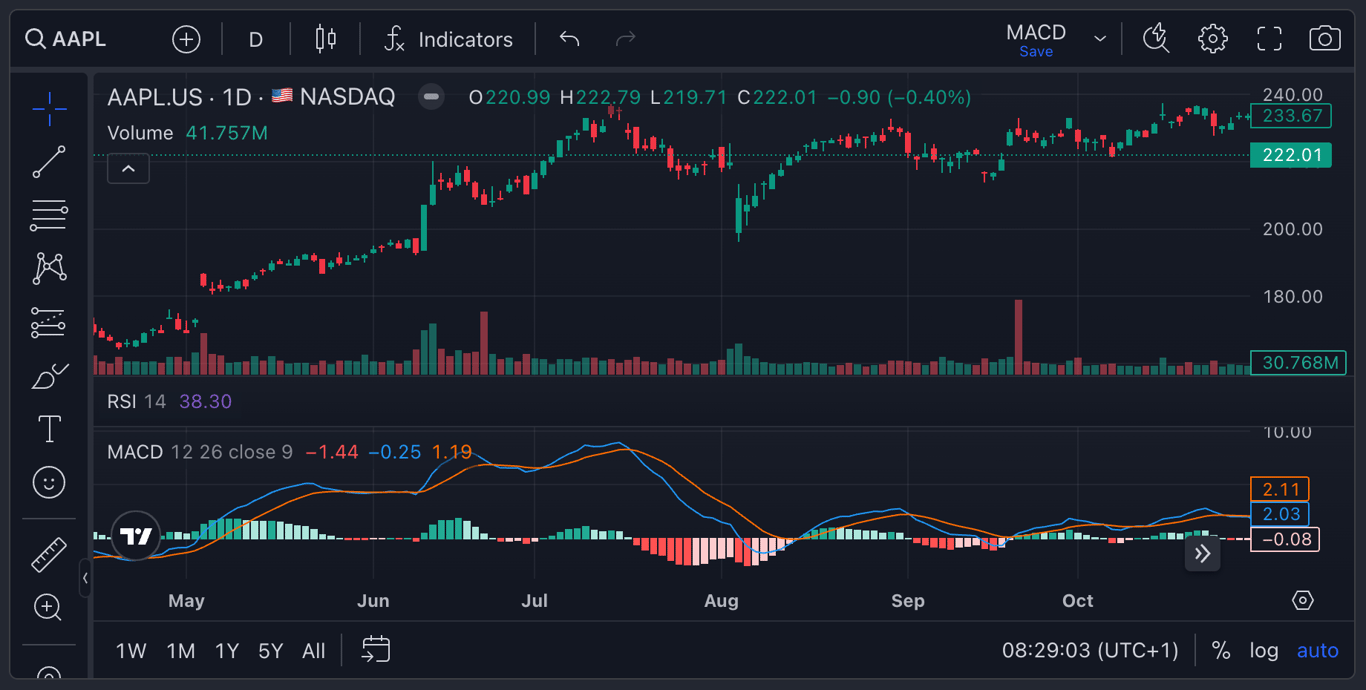Set range to 1Y
Viewport: 1366px width, 690px height.
[x=227, y=651]
